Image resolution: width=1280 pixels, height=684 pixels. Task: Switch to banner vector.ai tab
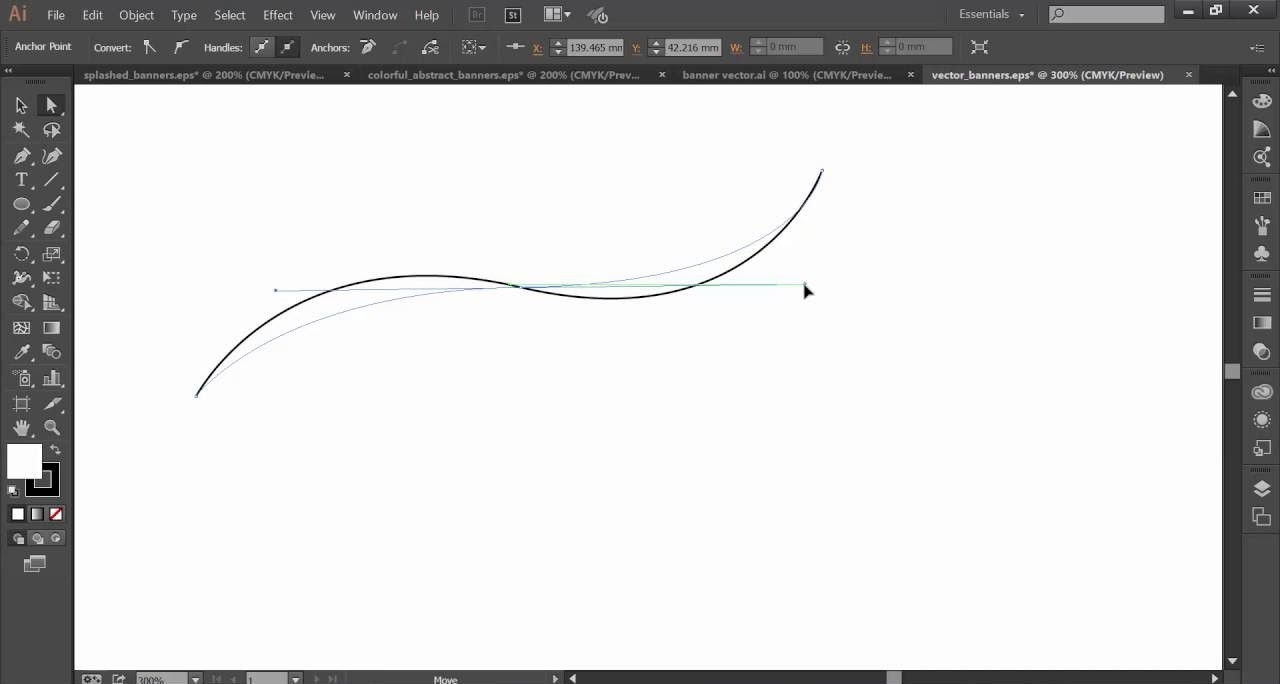(x=787, y=75)
